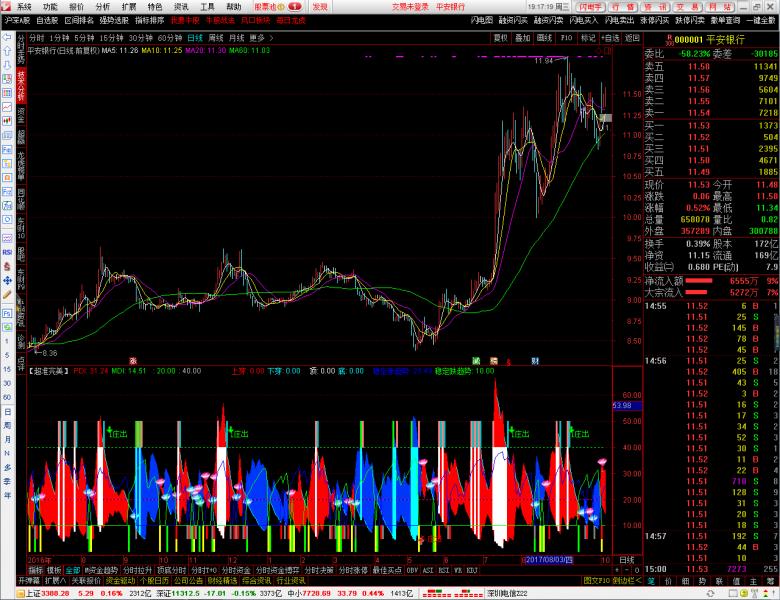Switch chart to 15分钟 period
Viewport: 780px width, 600px height.
pyautogui.click(x=111, y=38)
